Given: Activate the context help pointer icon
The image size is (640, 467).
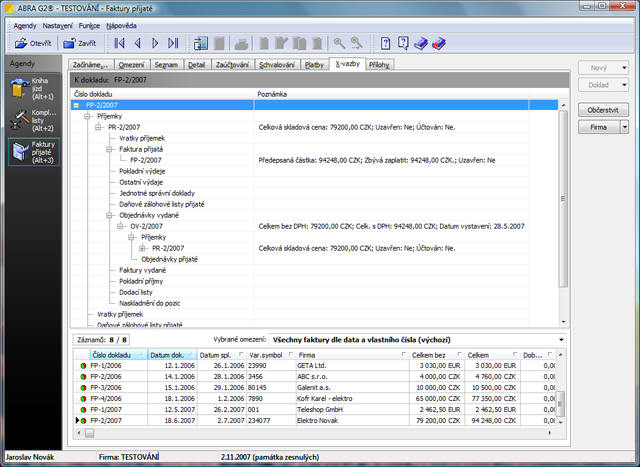Looking at the screenshot, I should 403,43.
